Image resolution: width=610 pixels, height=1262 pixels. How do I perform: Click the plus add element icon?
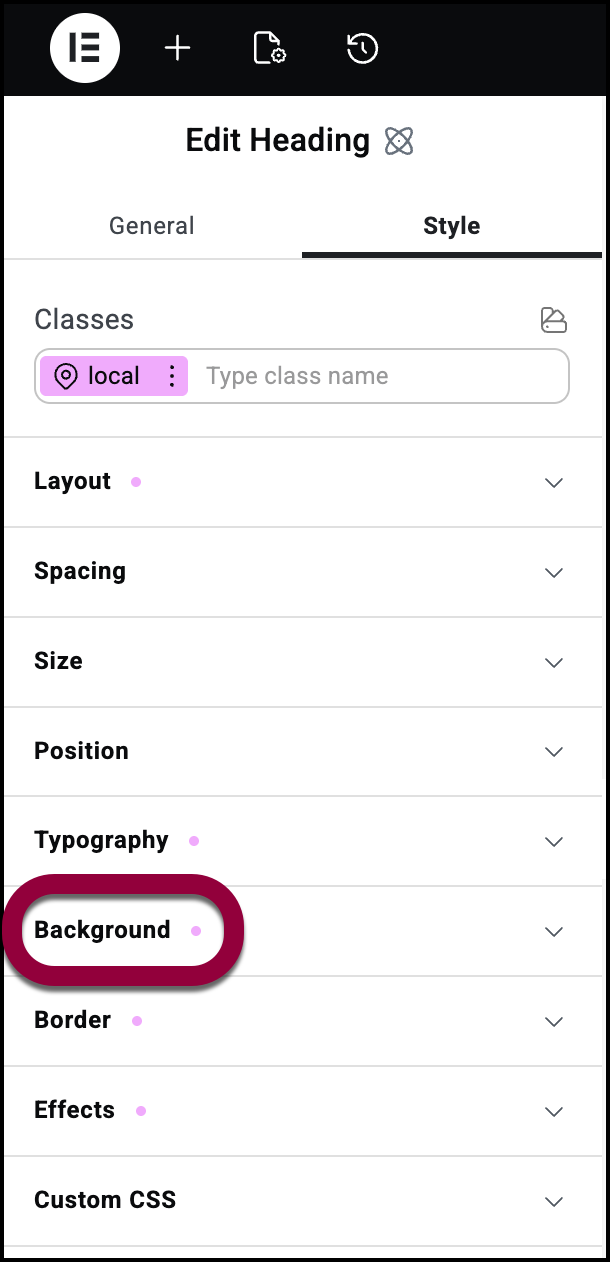tap(177, 49)
